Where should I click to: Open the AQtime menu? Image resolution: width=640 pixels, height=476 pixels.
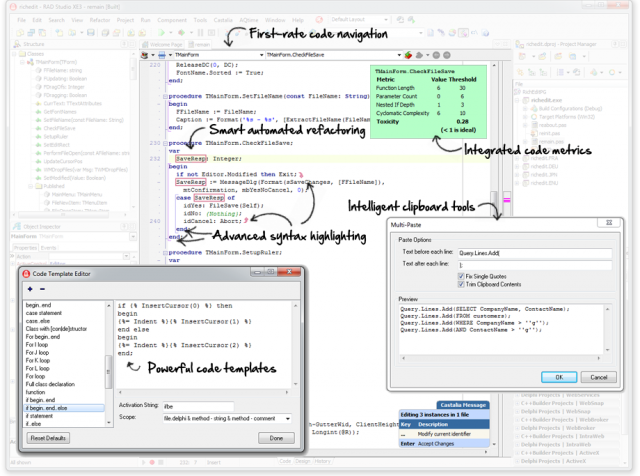(x=249, y=20)
